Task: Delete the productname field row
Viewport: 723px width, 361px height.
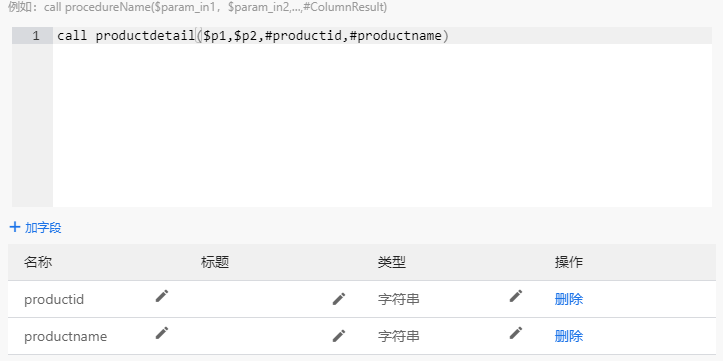Action: pos(569,337)
